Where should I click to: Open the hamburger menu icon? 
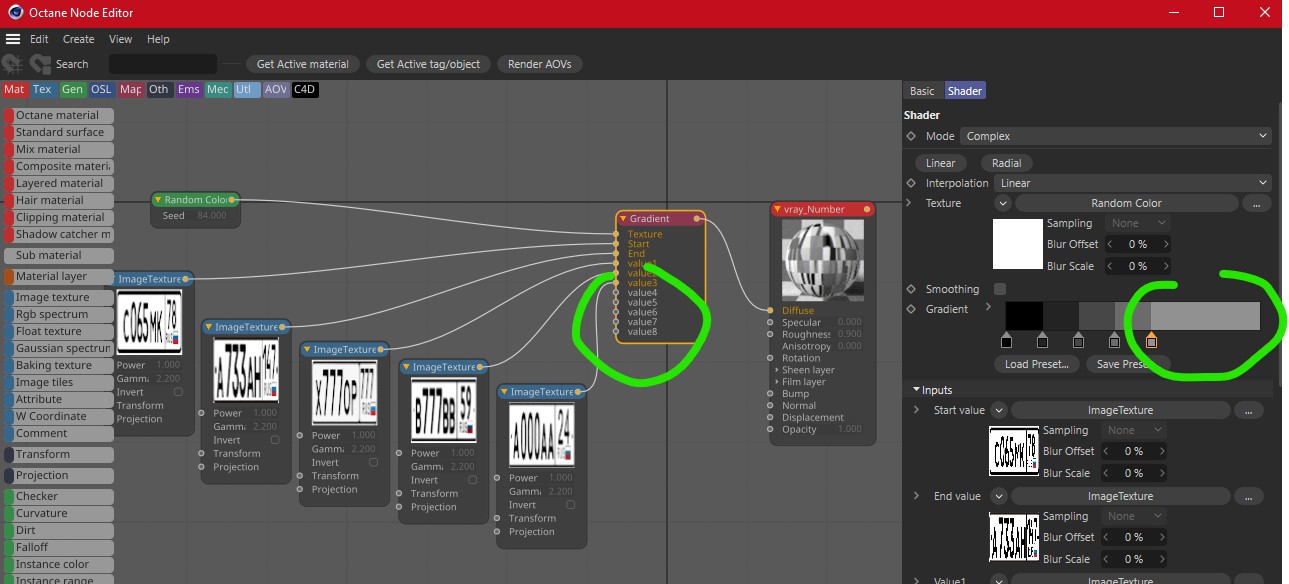point(13,39)
